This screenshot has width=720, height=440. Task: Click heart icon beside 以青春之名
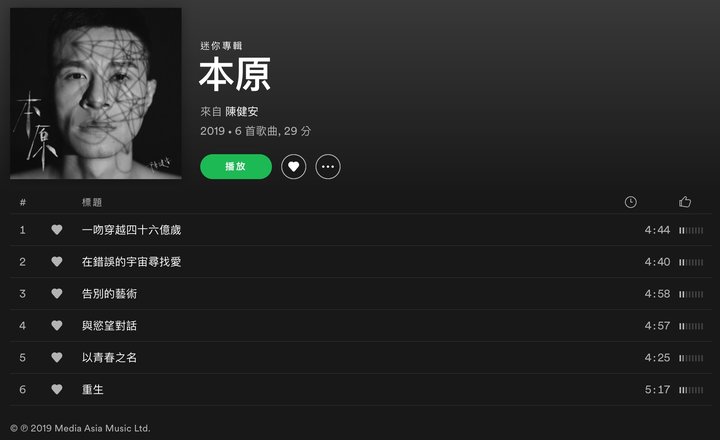pos(56,357)
